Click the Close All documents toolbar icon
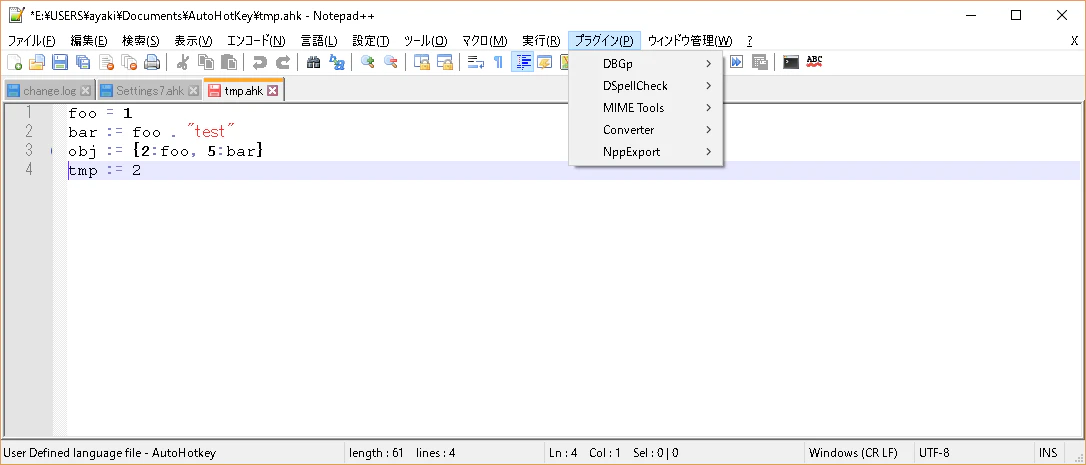The width and height of the screenshot is (1086, 465). [129, 62]
